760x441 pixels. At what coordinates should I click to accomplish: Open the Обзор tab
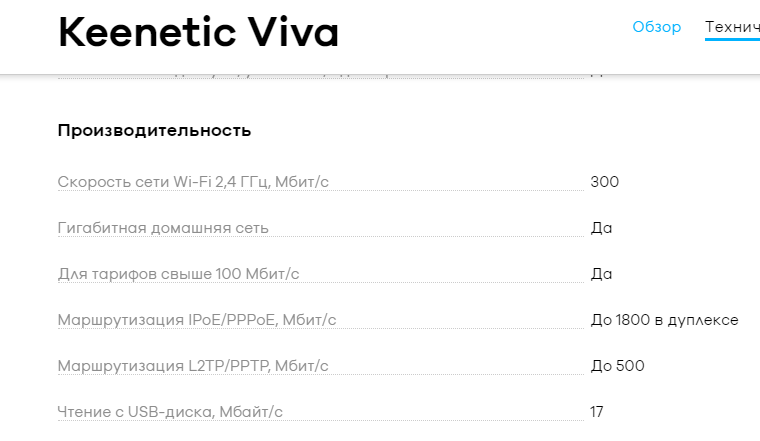(656, 27)
